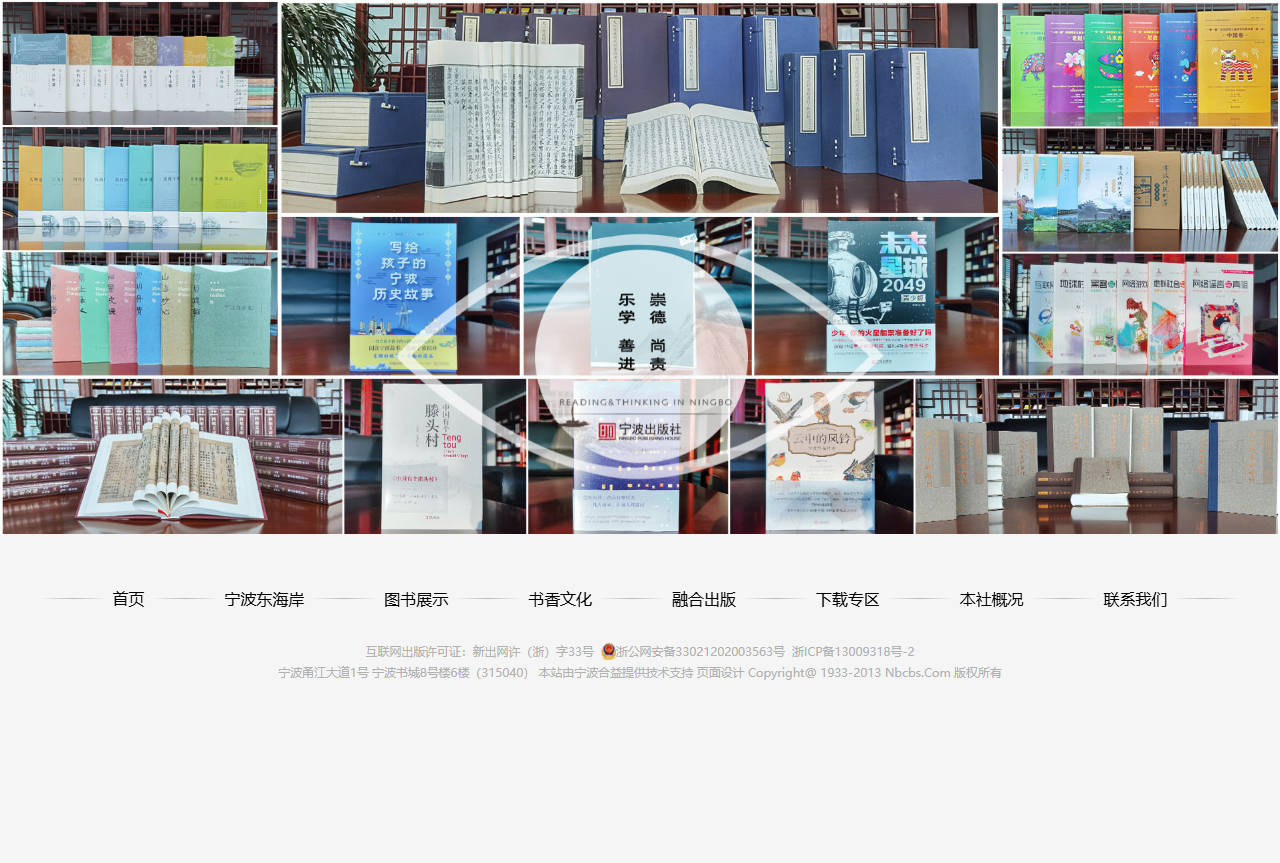View the 写给孩子的宁波历史故事 book cover

point(400,295)
